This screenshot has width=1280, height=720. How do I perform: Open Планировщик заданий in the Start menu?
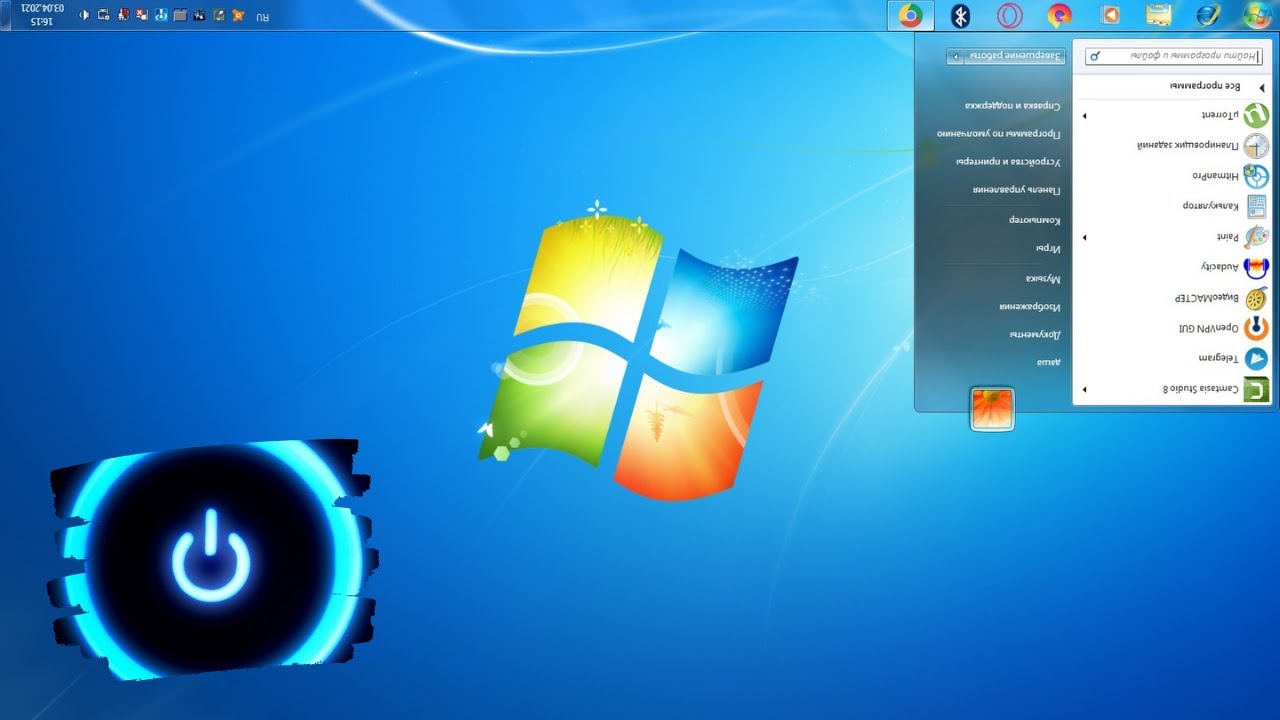point(1176,146)
